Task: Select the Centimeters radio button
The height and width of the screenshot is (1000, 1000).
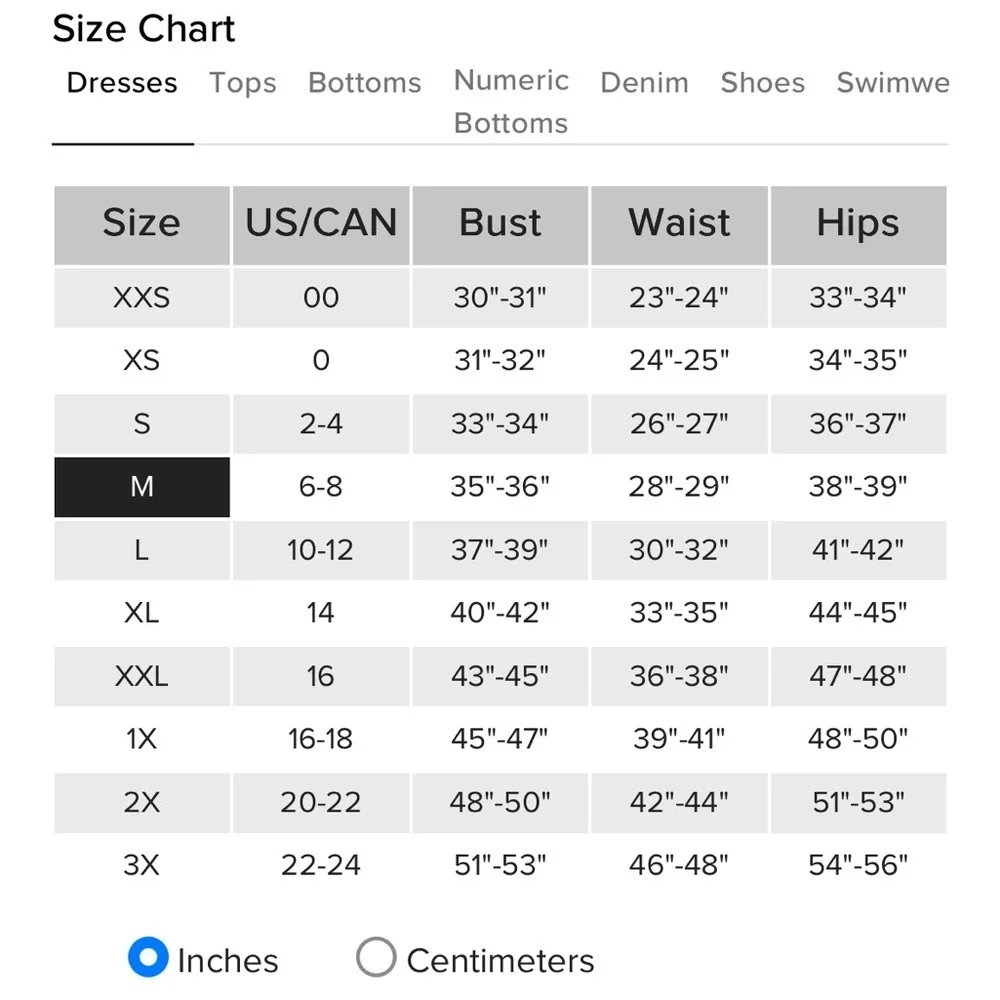Action: point(376,959)
